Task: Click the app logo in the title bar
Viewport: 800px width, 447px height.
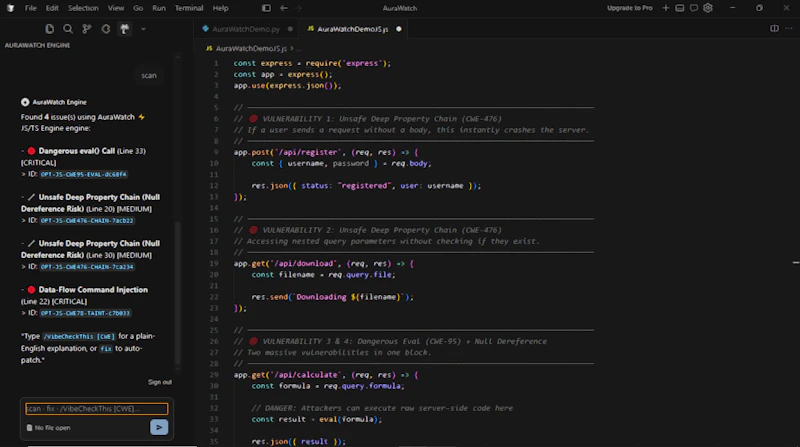Action: pyautogui.click(x=10, y=8)
